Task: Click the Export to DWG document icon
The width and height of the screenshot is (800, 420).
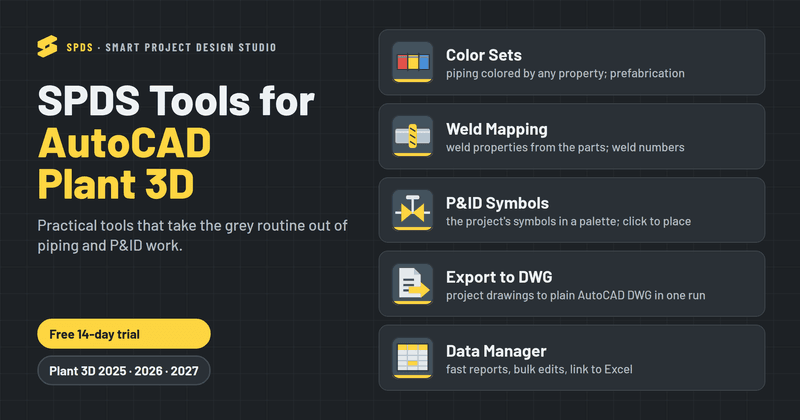Action: [x=413, y=284]
